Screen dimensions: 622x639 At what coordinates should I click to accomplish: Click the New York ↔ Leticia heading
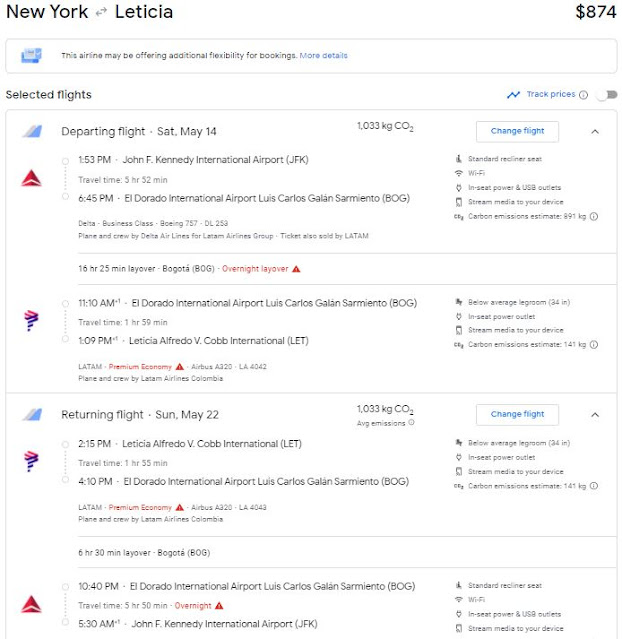(x=90, y=11)
